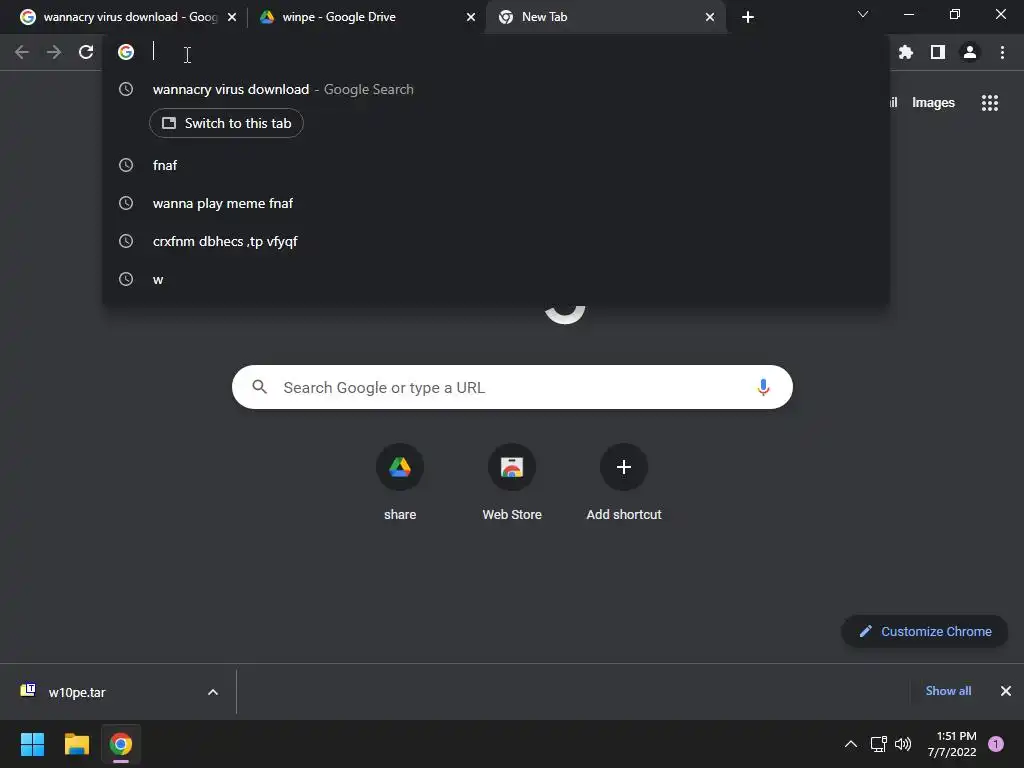Viewport: 1024px width, 768px height.
Task: Select the wanna play meme fnaf suggestion
Action: (x=496, y=203)
